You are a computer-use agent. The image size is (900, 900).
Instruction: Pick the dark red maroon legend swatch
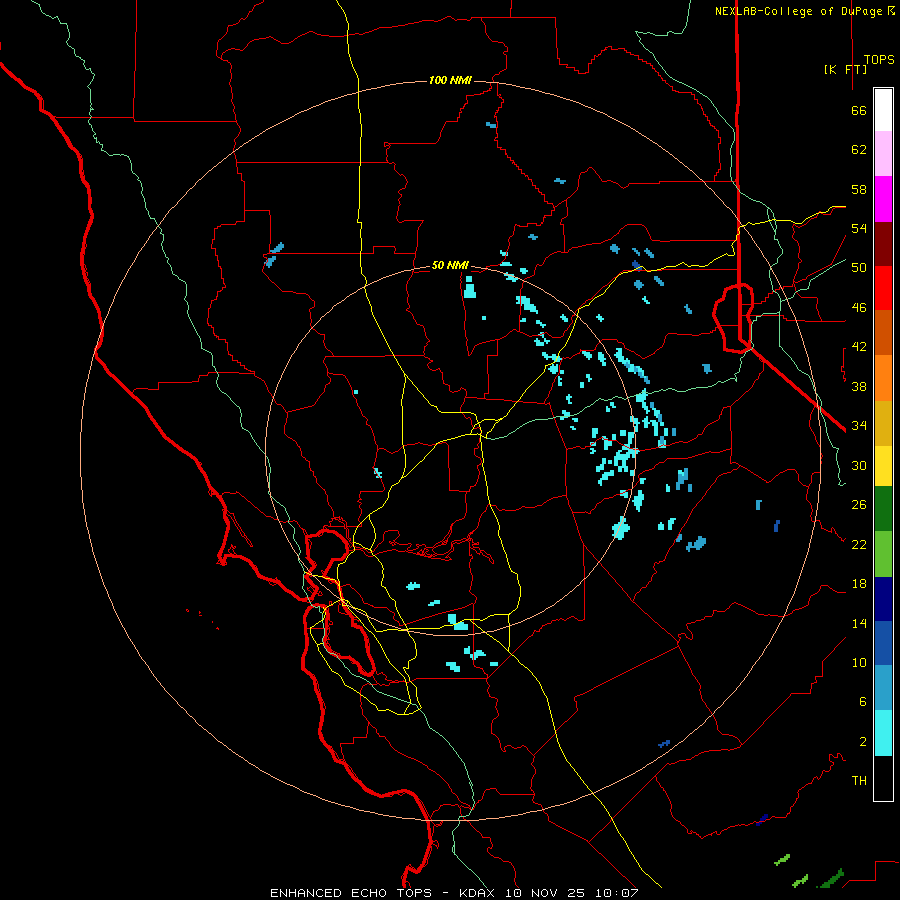tap(883, 244)
